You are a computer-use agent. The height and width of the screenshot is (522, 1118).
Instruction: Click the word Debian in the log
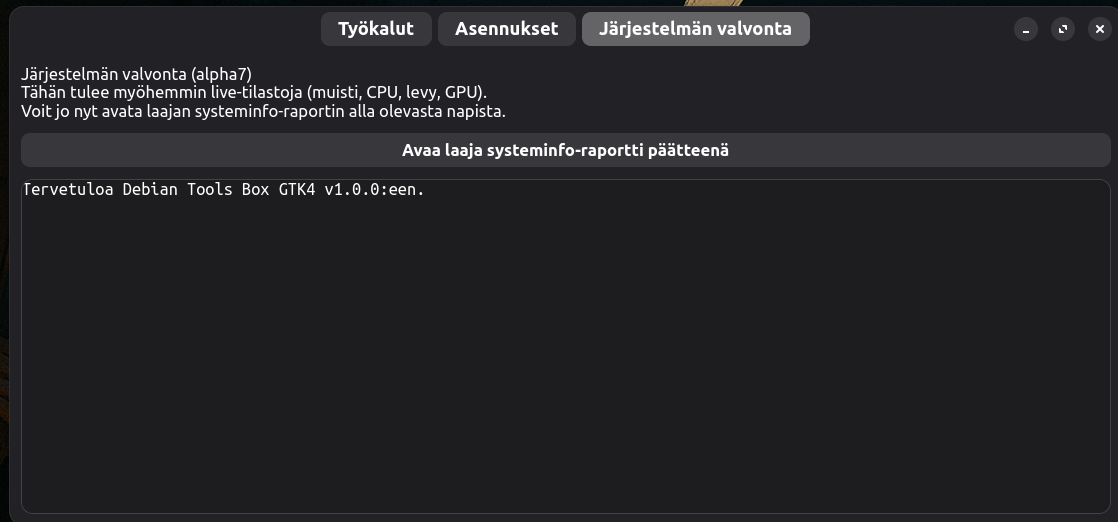pos(150,190)
